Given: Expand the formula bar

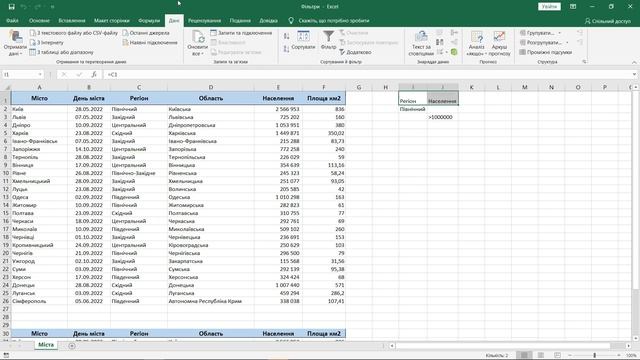Looking at the screenshot, I should coord(634,75).
